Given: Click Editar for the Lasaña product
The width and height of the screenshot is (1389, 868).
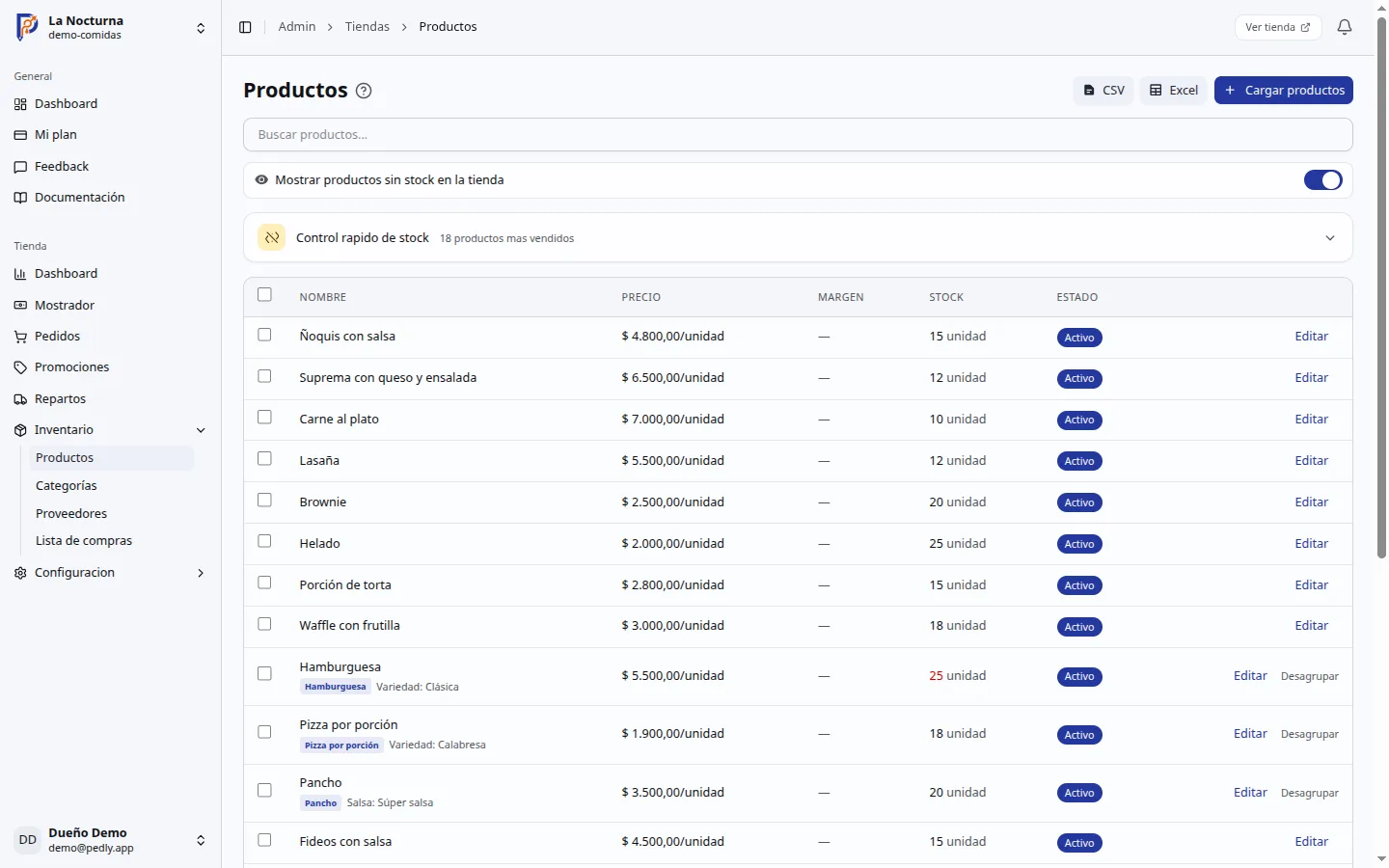Looking at the screenshot, I should (1311, 461).
